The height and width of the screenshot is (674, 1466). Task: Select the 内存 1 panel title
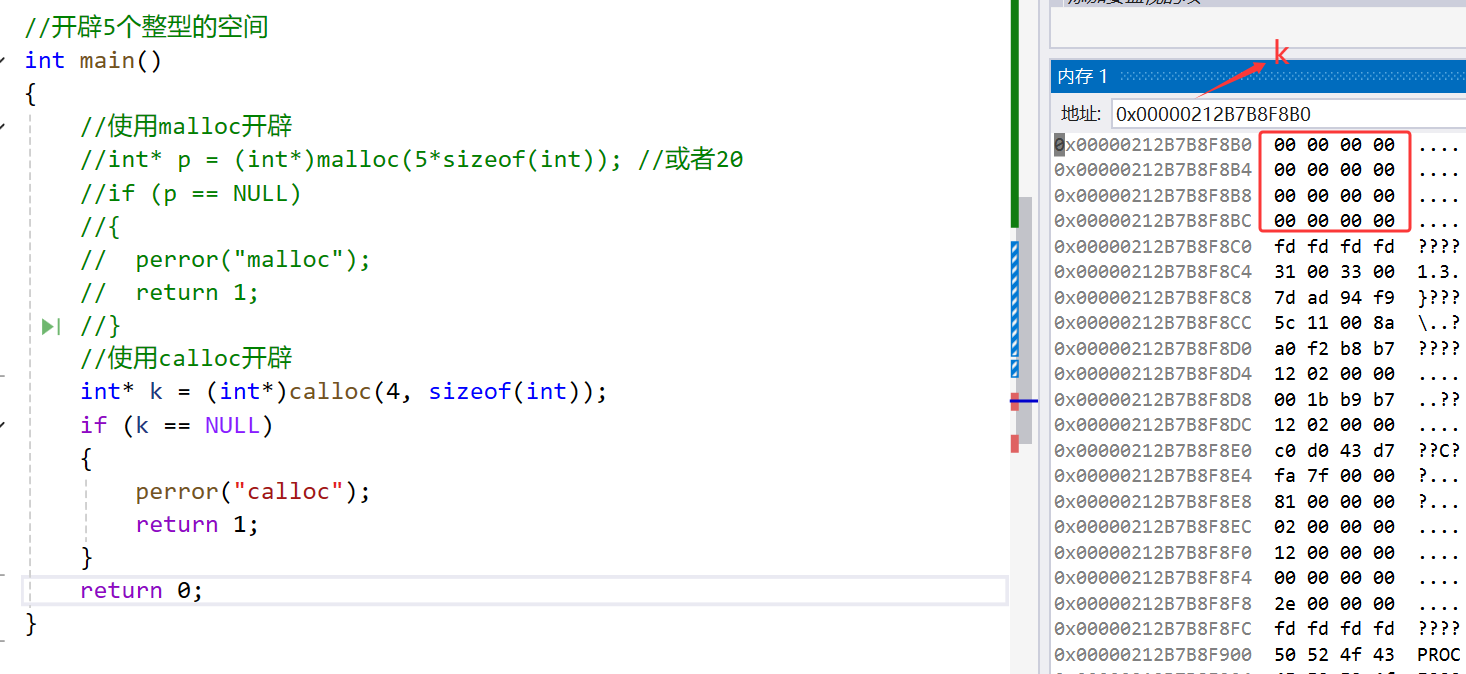click(1083, 76)
